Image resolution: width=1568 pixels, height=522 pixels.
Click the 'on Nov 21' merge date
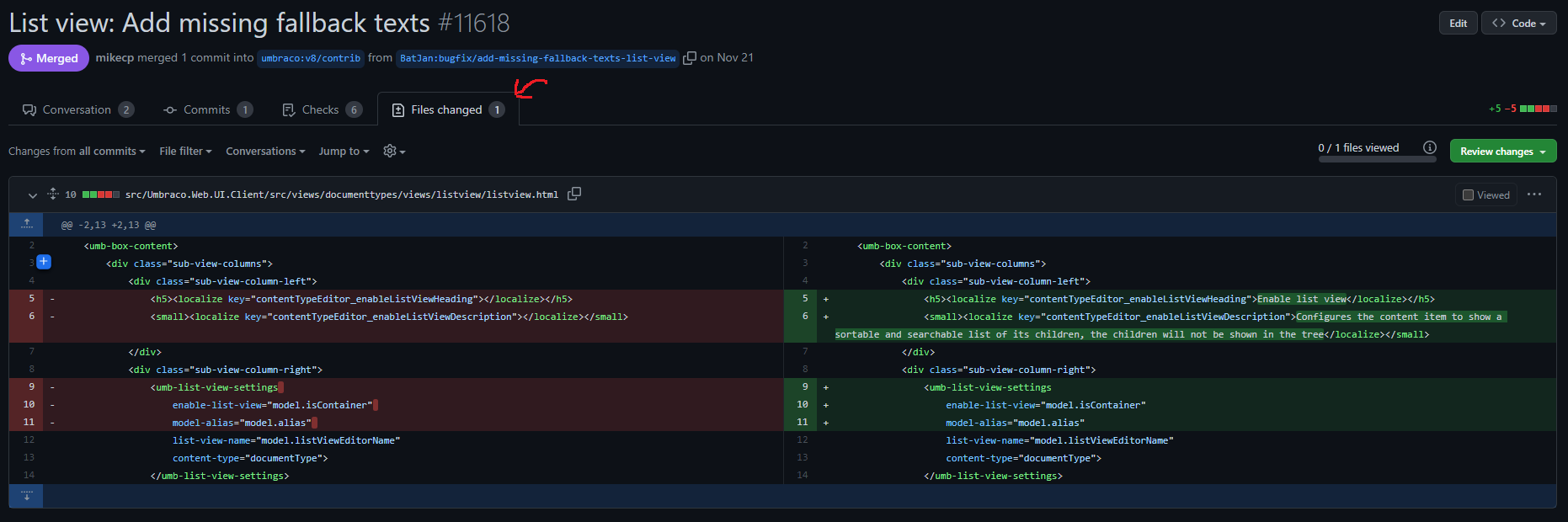pyautogui.click(x=727, y=57)
